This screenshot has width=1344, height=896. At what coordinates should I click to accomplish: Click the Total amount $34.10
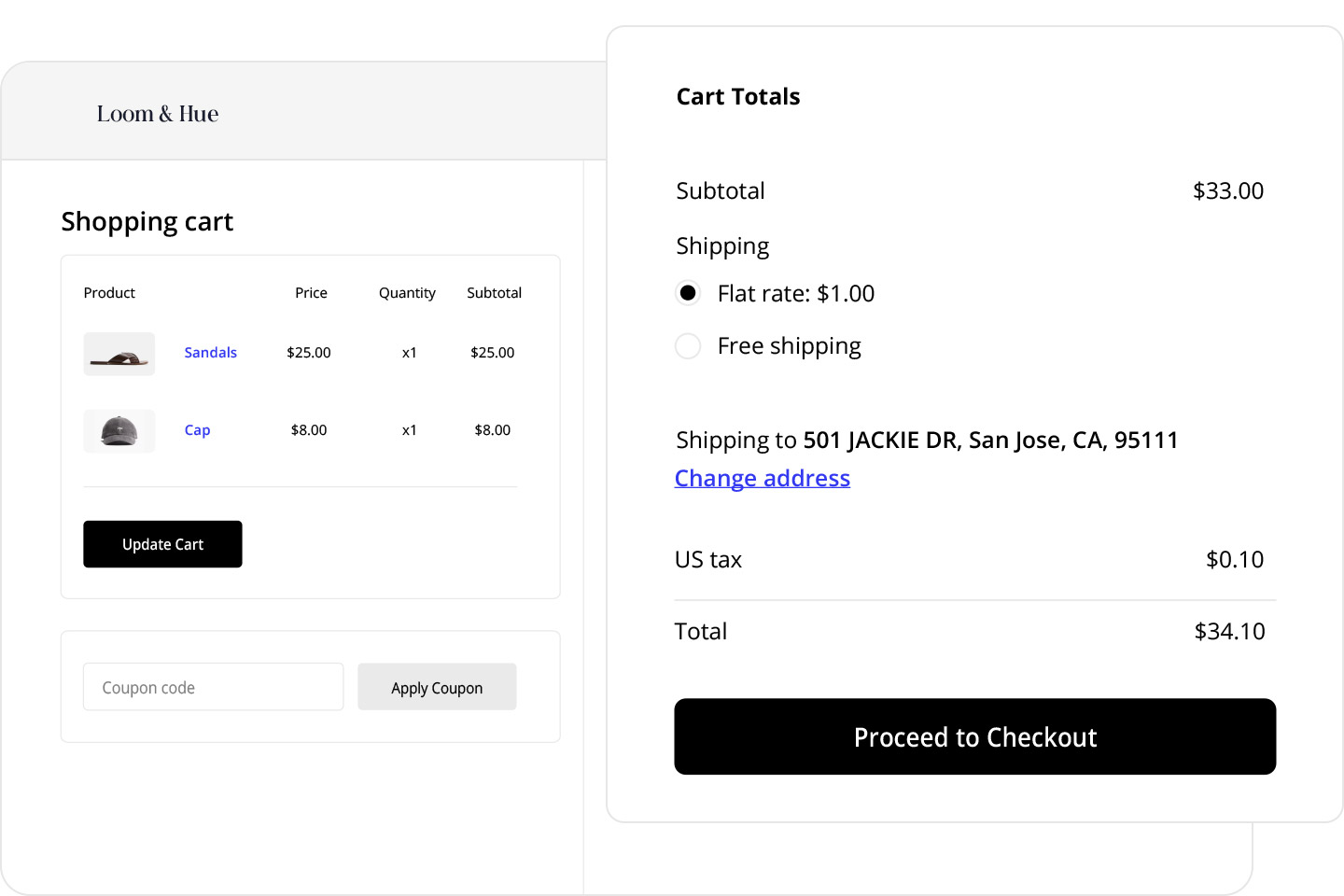click(x=1229, y=631)
